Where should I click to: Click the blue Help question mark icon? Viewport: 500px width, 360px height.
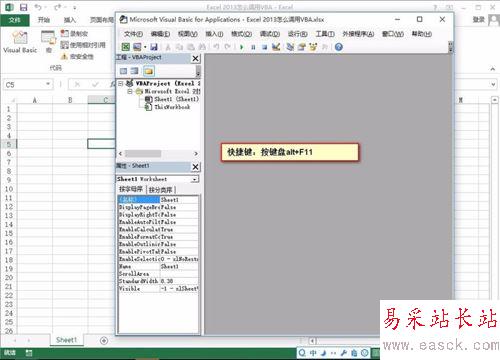click(x=339, y=47)
